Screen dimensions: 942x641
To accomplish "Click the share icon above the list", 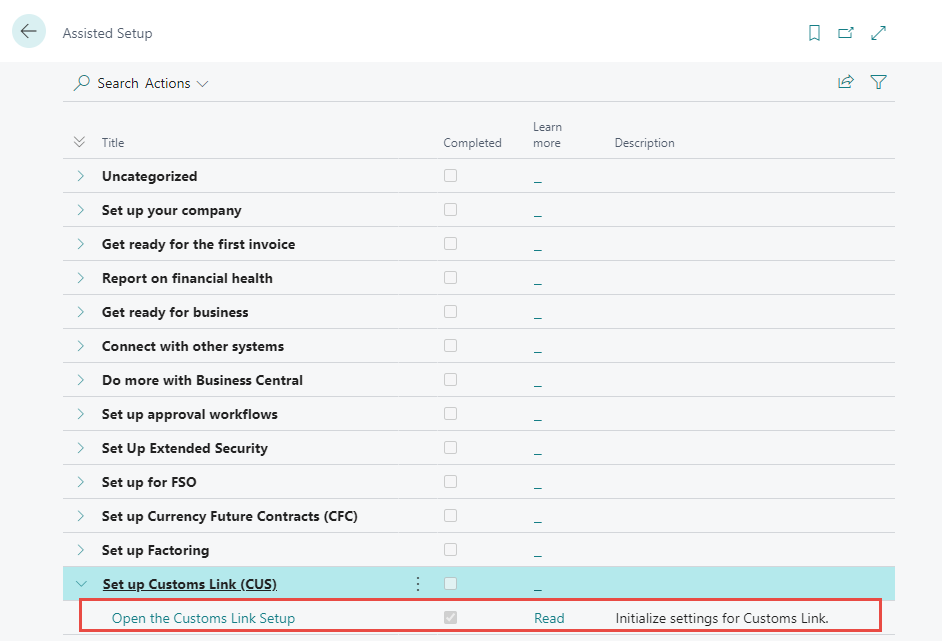I will [x=846, y=83].
